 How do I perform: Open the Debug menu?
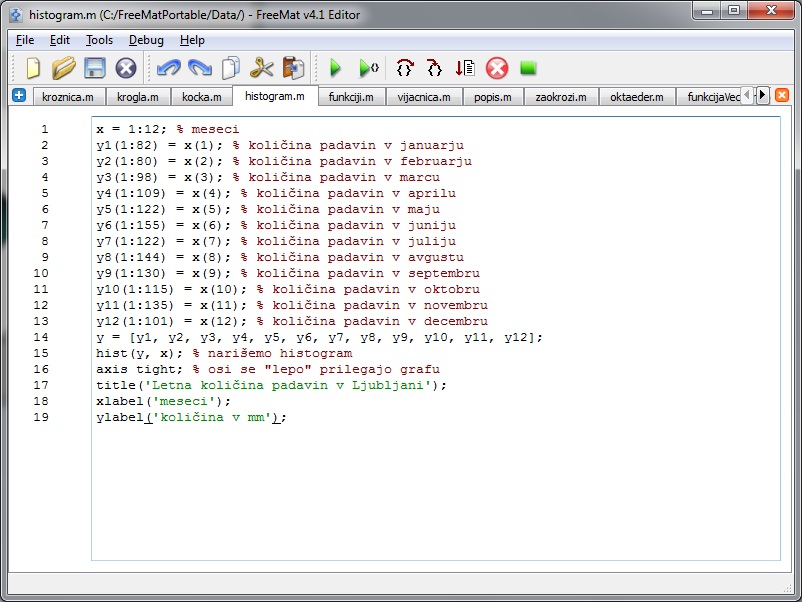[146, 40]
